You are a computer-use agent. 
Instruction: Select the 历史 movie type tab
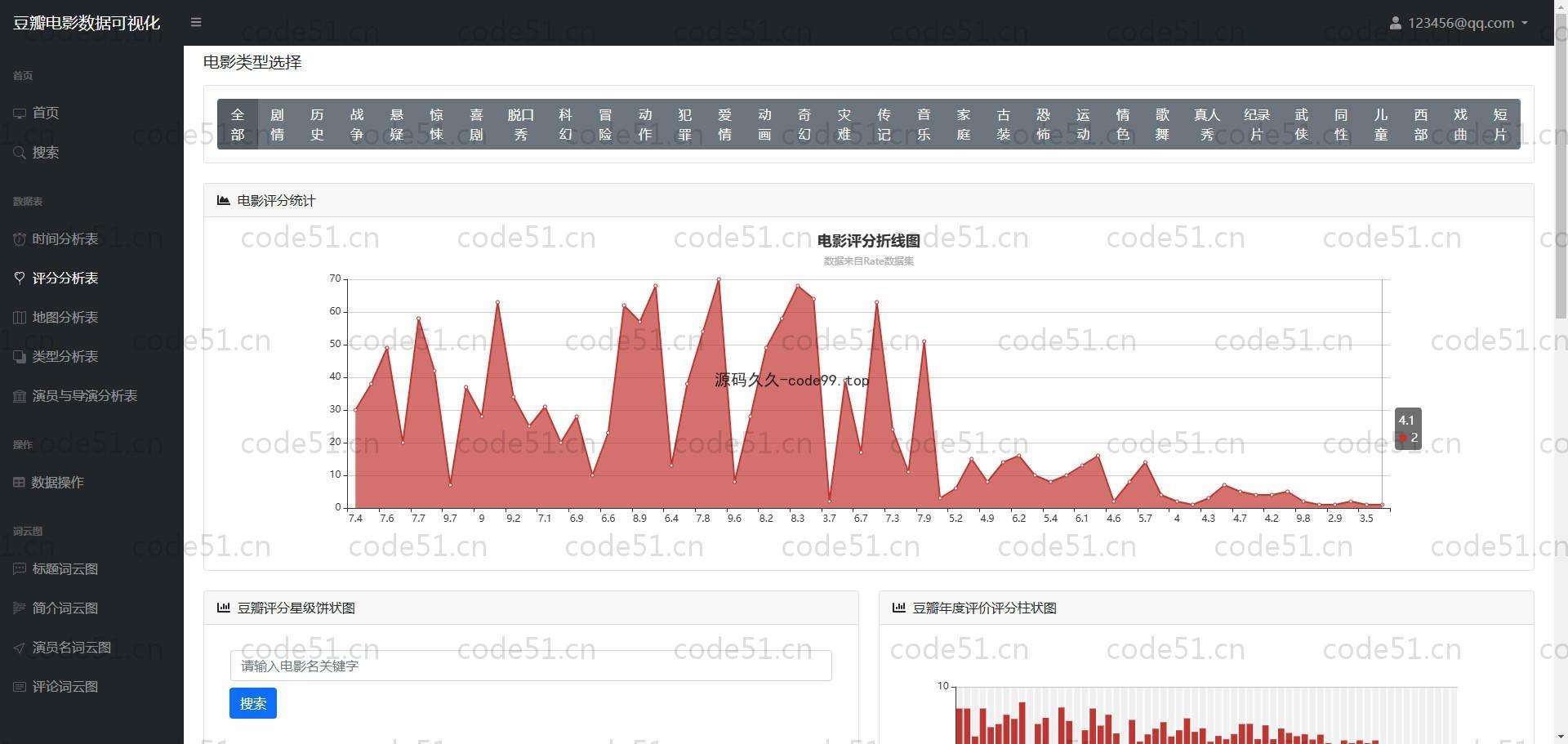pyautogui.click(x=317, y=124)
